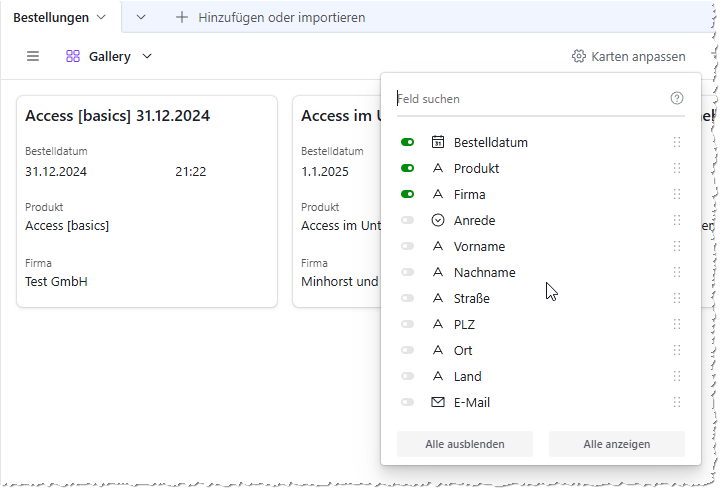Click the plus icon to add a list
722x491 pixels.
(181, 17)
